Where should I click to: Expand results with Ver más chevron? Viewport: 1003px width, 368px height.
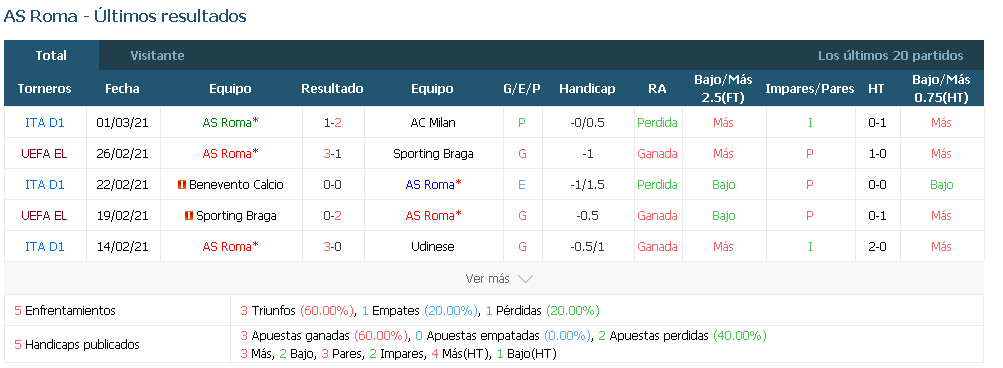(x=525, y=279)
